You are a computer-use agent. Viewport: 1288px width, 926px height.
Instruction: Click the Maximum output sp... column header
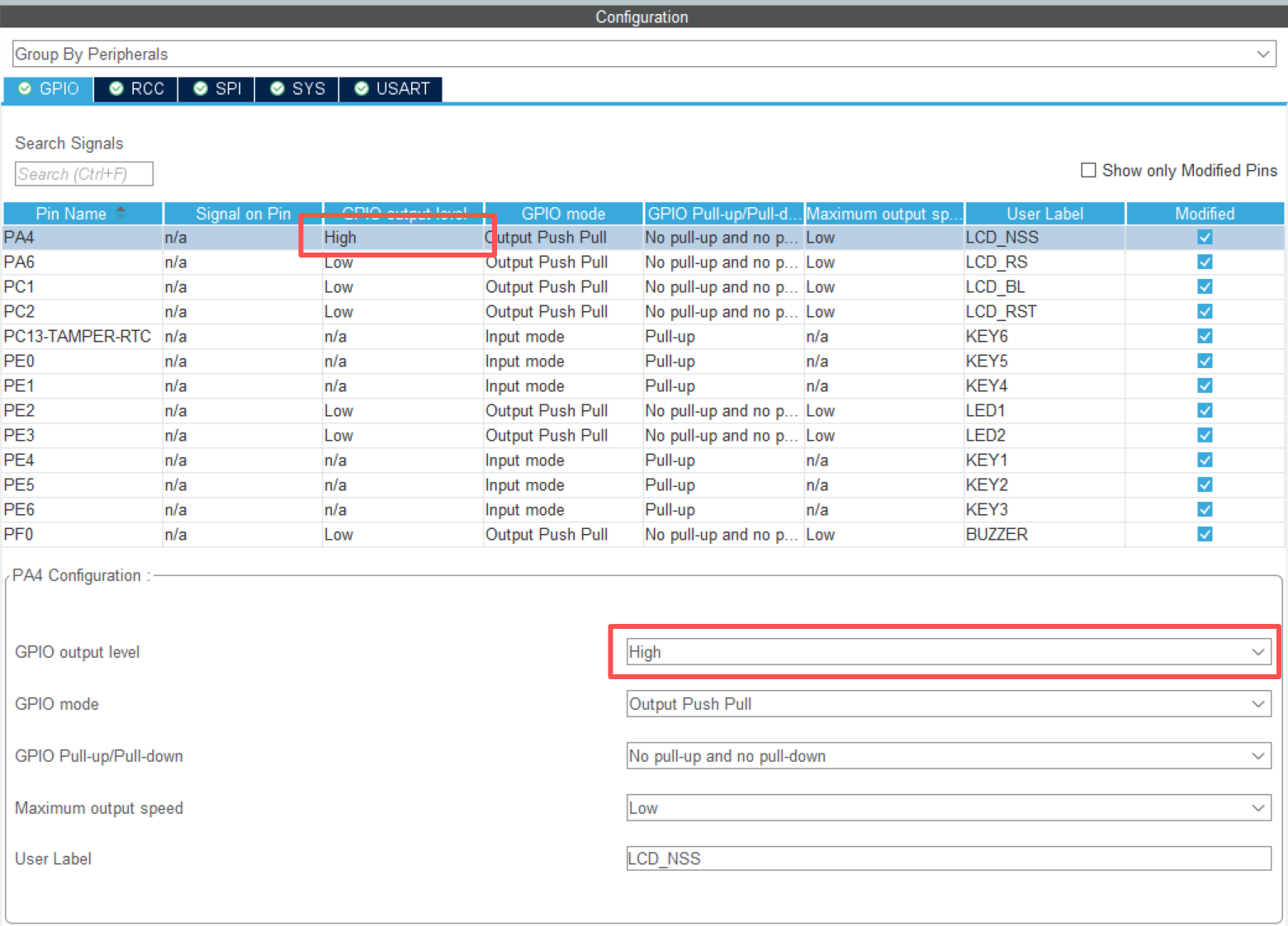[884, 214]
